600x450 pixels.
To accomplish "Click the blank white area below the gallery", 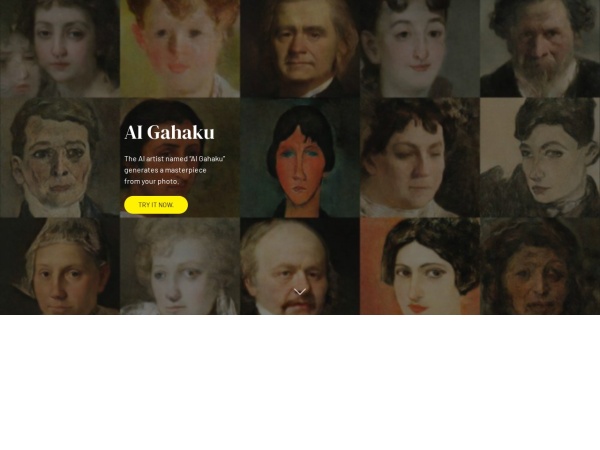I will [x=300, y=383].
